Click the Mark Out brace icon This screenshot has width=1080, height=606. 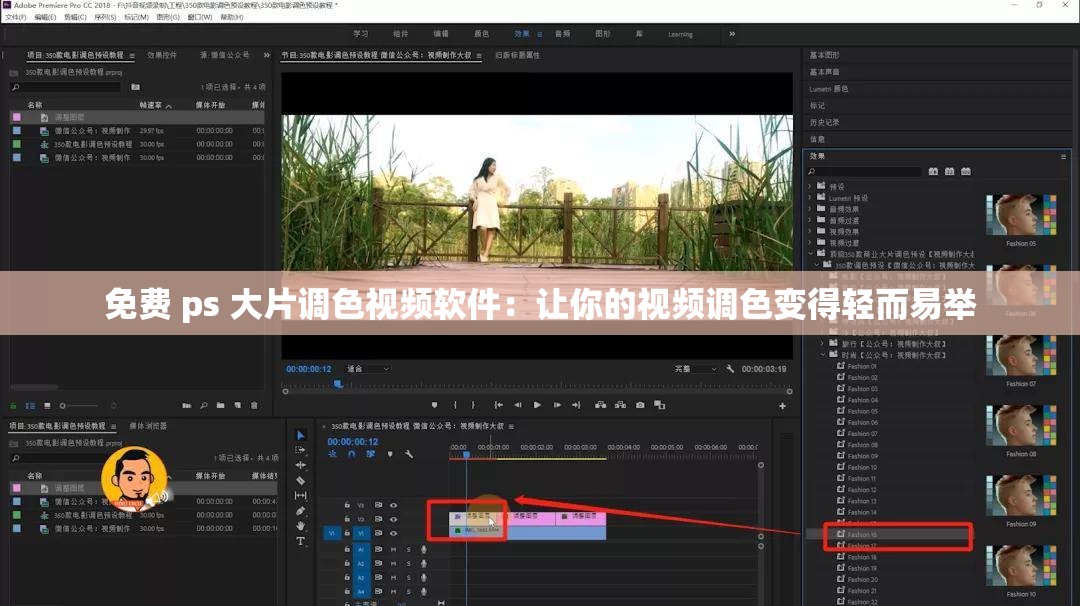(x=472, y=405)
